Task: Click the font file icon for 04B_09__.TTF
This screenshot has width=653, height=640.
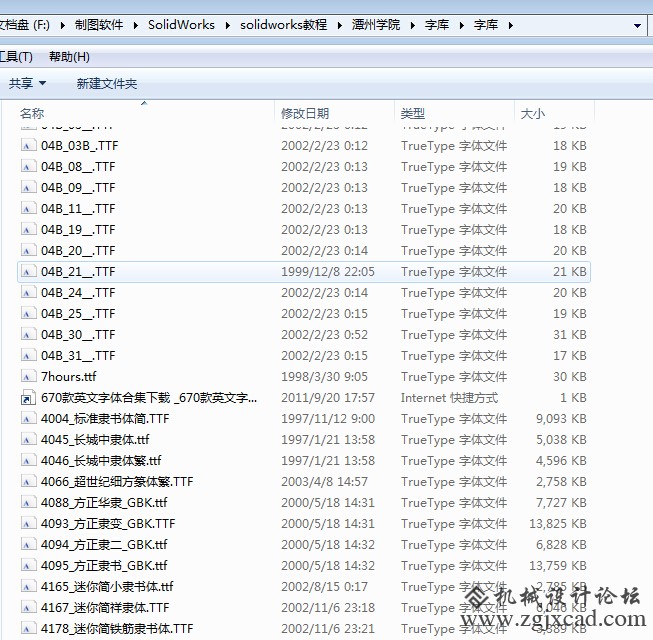Action: tap(28, 187)
